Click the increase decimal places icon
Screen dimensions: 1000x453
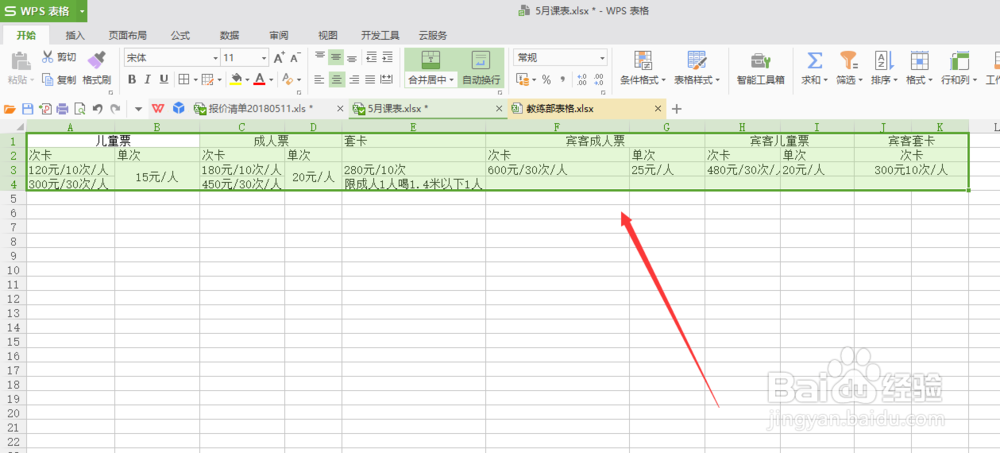click(581, 80)
